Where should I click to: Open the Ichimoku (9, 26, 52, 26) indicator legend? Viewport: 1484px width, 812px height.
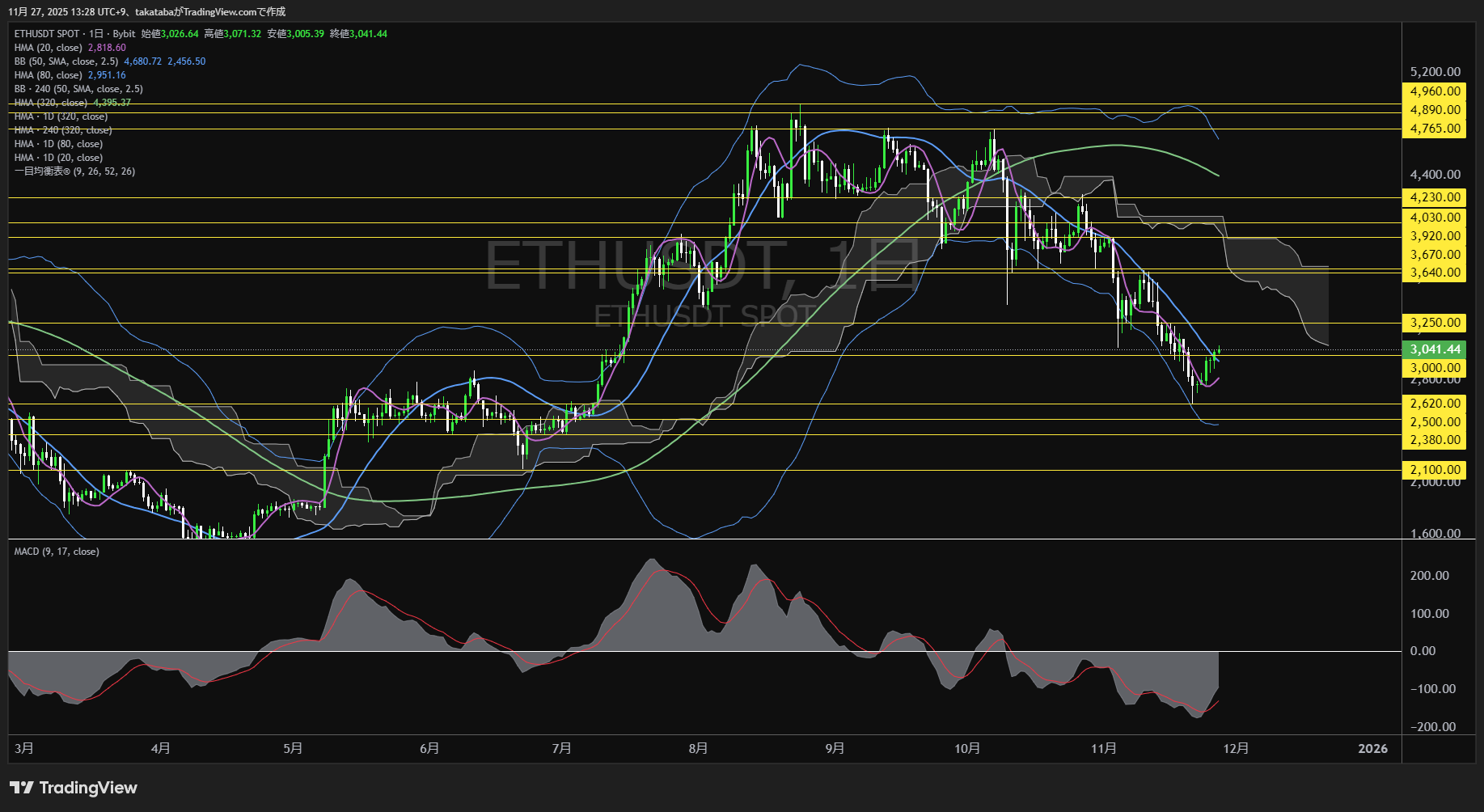74,171
